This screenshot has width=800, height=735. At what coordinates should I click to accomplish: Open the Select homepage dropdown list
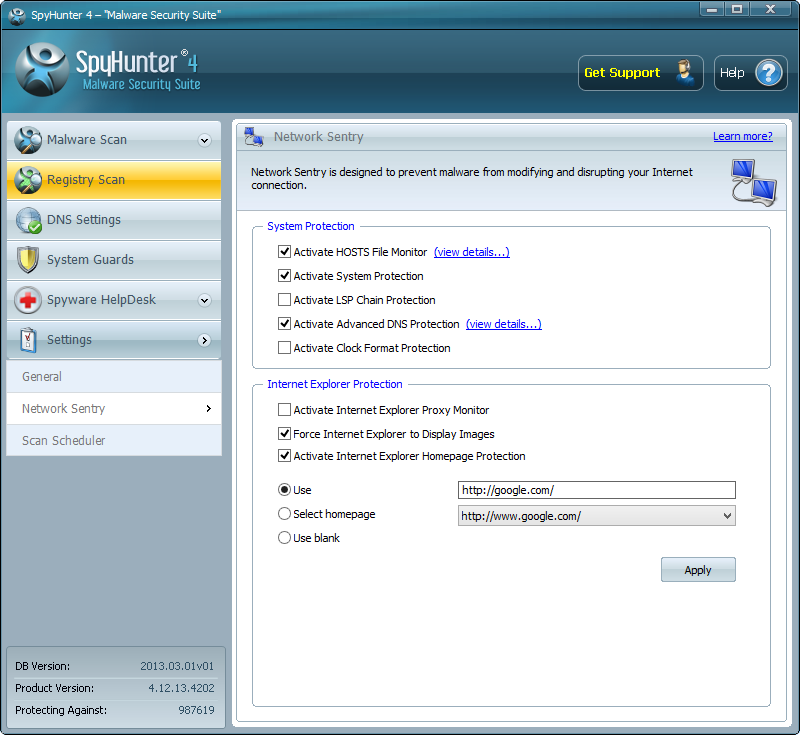[726, 516]
